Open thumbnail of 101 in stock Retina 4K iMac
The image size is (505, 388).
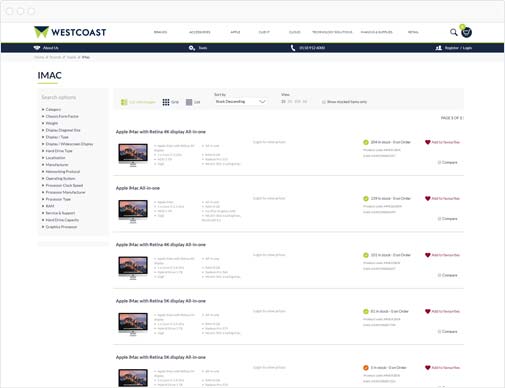(x=133, y=268)
